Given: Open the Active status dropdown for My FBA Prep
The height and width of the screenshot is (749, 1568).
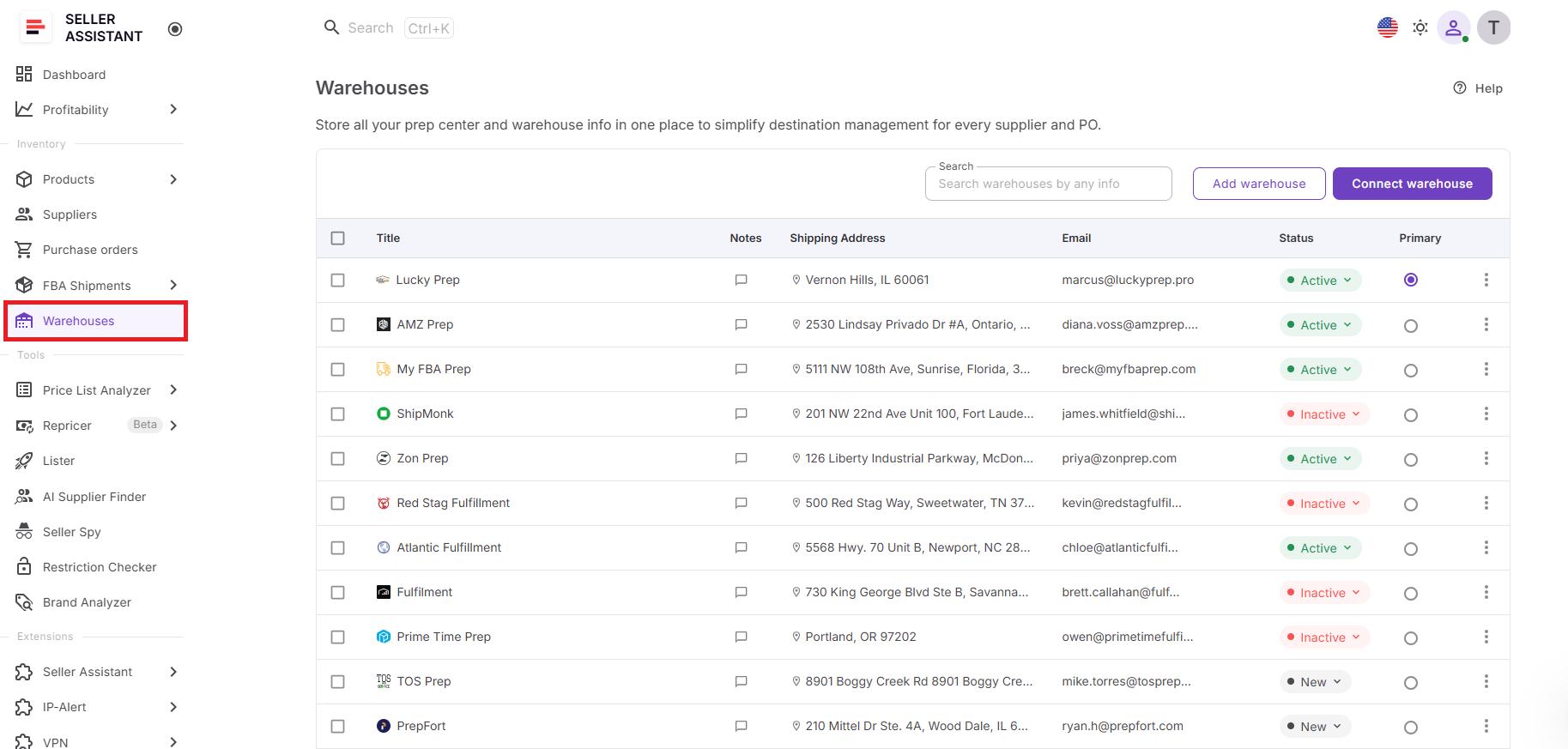Looking at the screenshot, I should pyautogui.click(x=1320, y=369).
